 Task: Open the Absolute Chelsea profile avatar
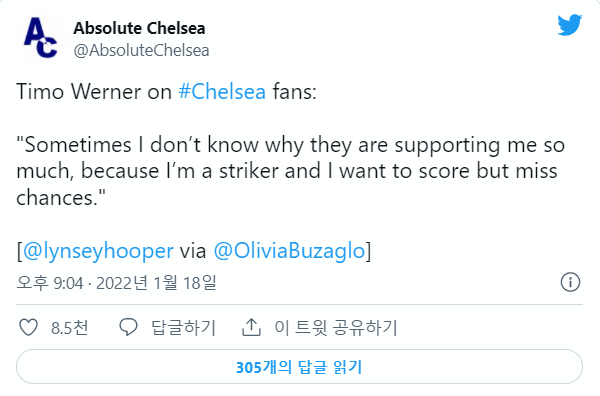point(41,37)
